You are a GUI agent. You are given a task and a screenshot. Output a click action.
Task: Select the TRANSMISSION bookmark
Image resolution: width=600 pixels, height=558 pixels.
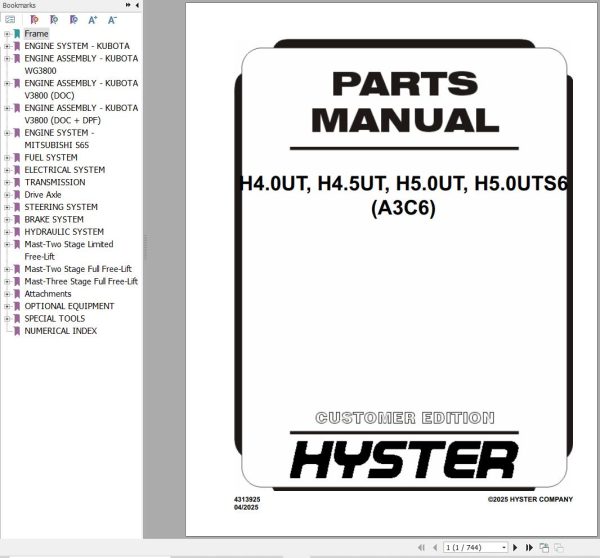(x=55, y=182)
